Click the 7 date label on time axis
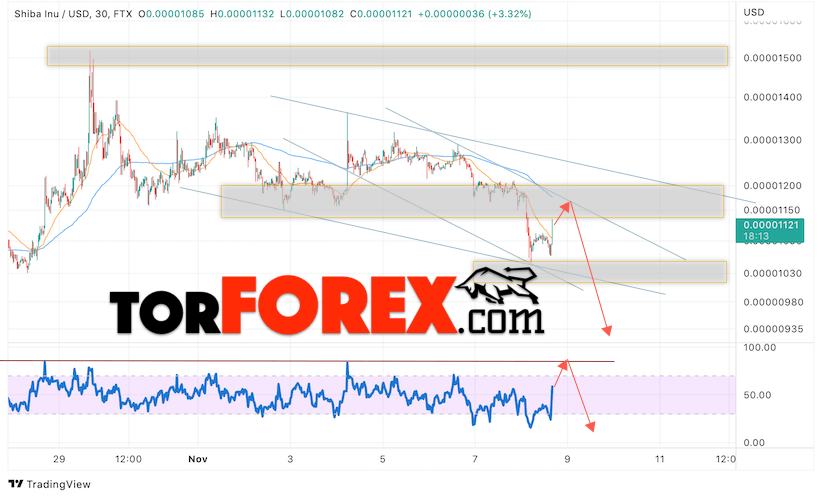The width and height of the screenshot is (822, 498). coord(475,459)
